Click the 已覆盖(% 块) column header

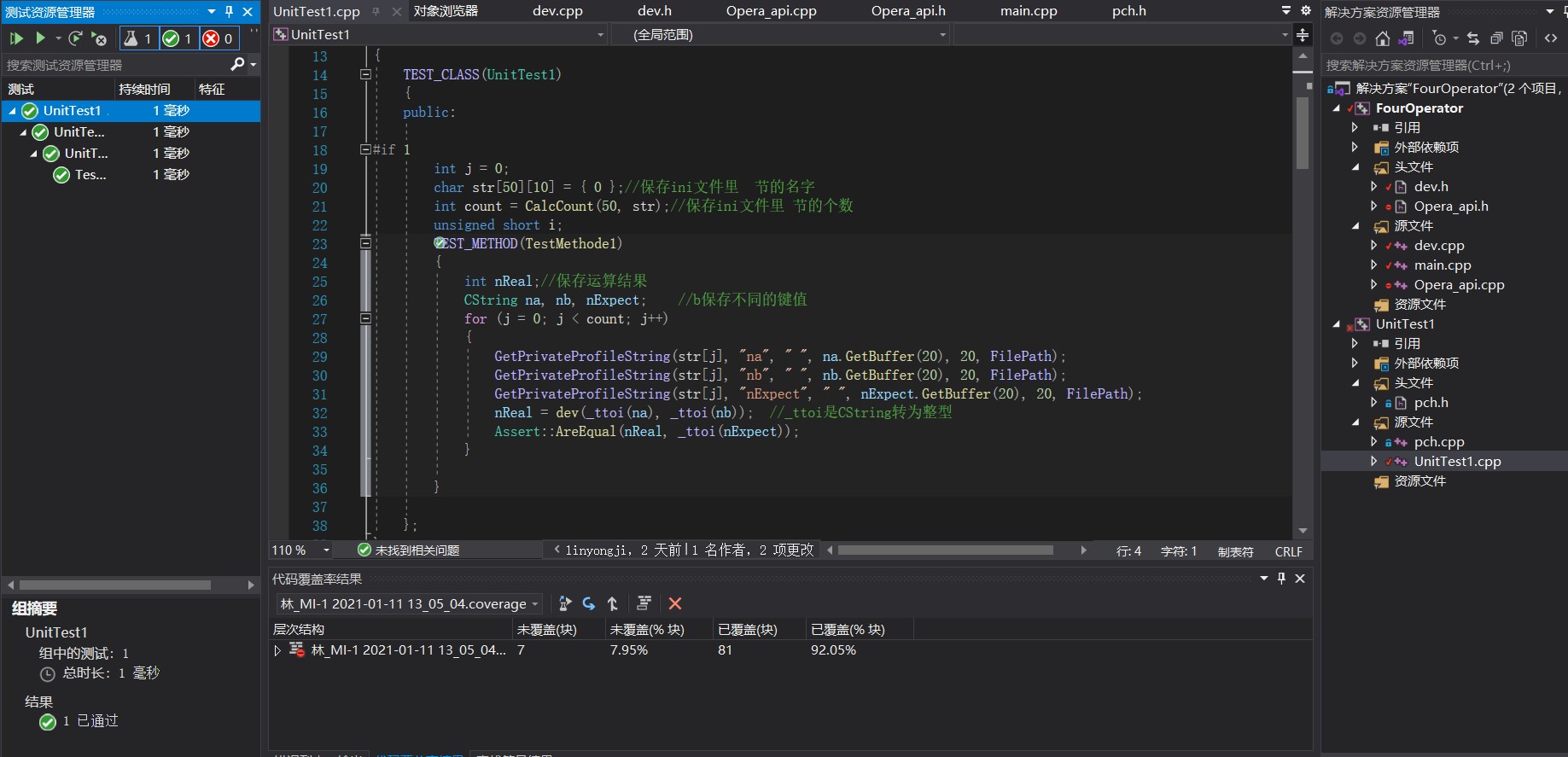860,630
